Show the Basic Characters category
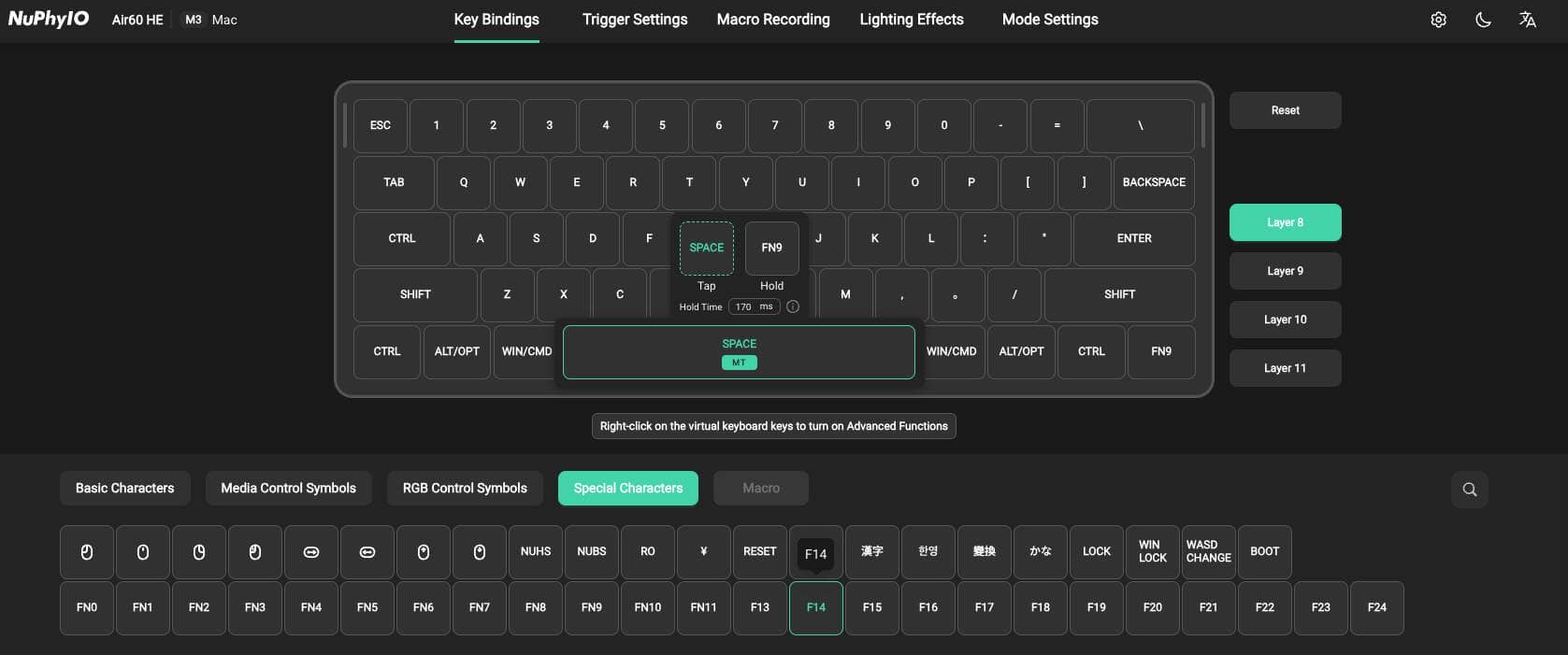 124,488
